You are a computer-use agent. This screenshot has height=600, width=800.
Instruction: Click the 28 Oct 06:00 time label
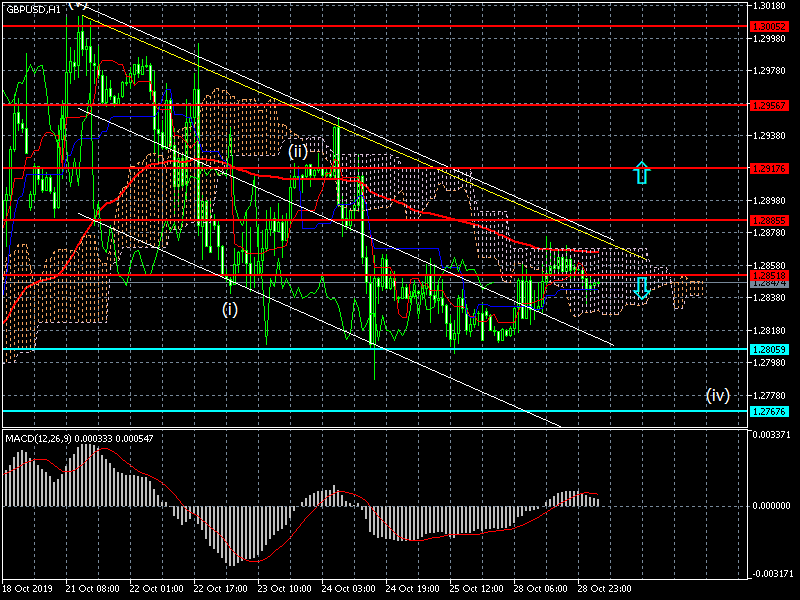click(541, 588)
